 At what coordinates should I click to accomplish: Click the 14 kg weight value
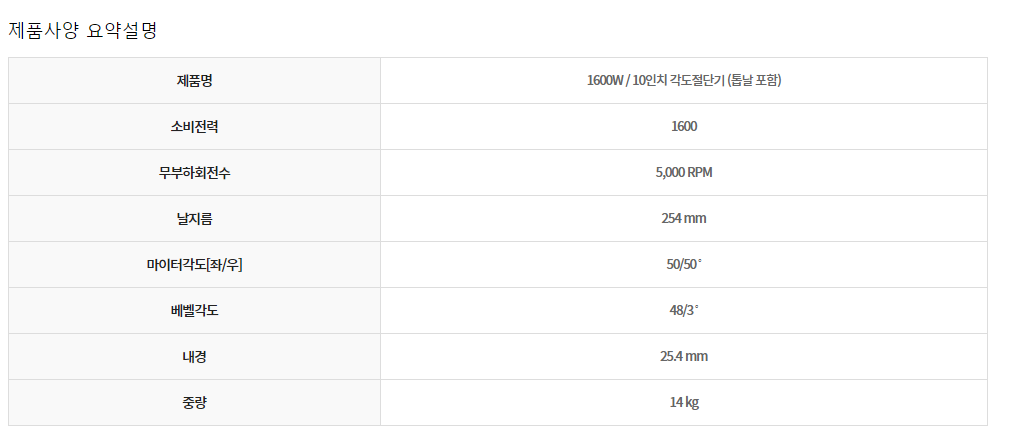point(683,402)
